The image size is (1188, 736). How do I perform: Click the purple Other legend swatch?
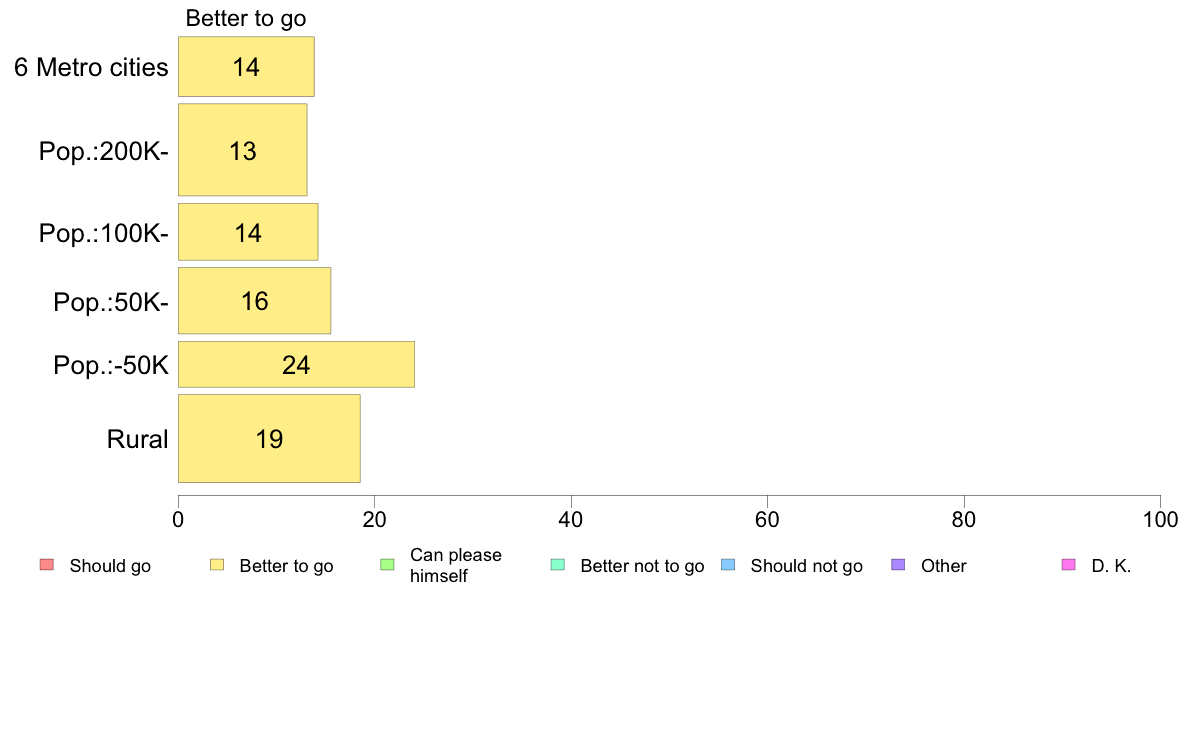click(899, 565)
